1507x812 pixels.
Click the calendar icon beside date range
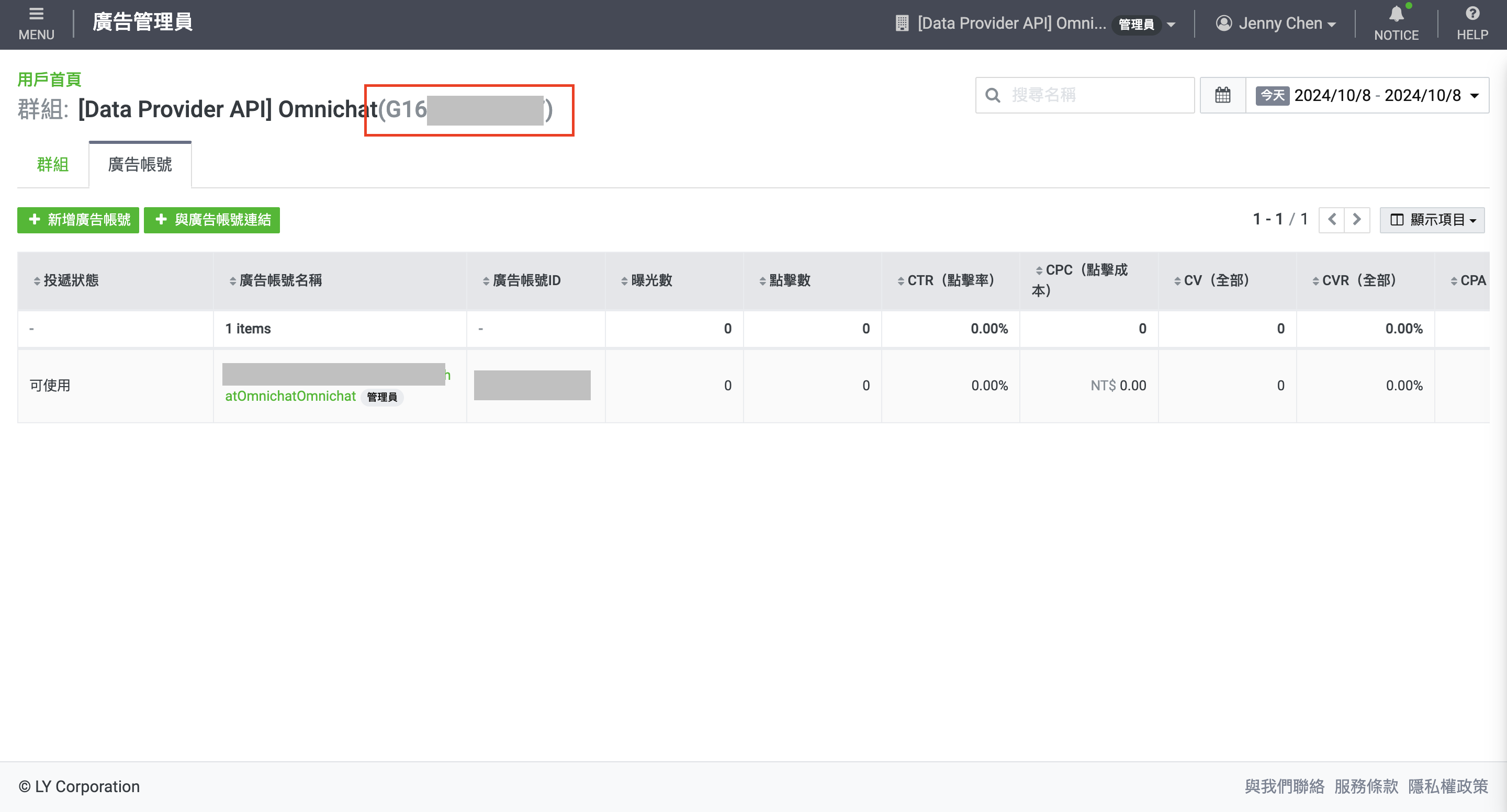tap(1223, 95)
